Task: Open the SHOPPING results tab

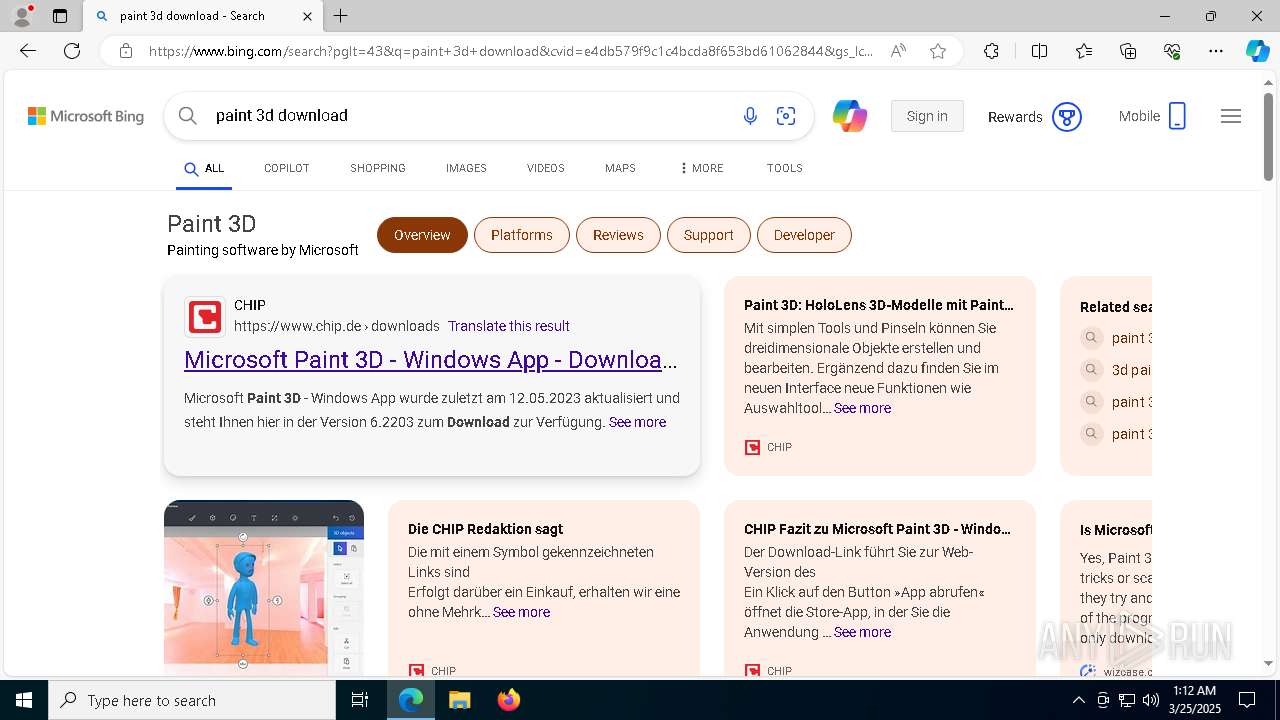Action: [378, 168]
